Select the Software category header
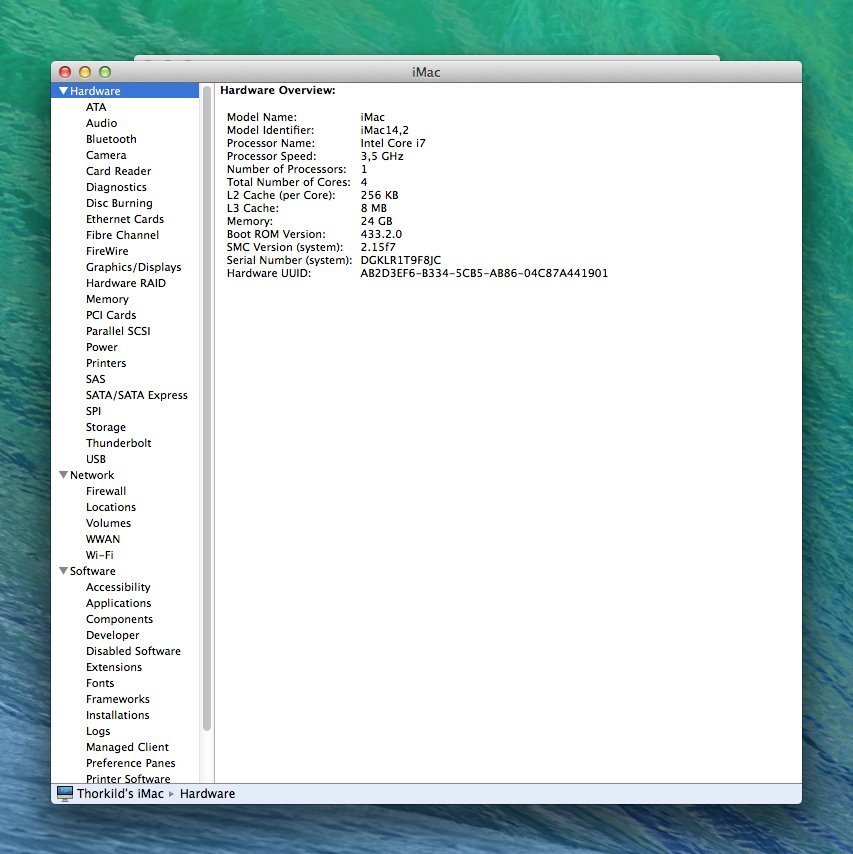853x854 pixels. tap(93, 571)
